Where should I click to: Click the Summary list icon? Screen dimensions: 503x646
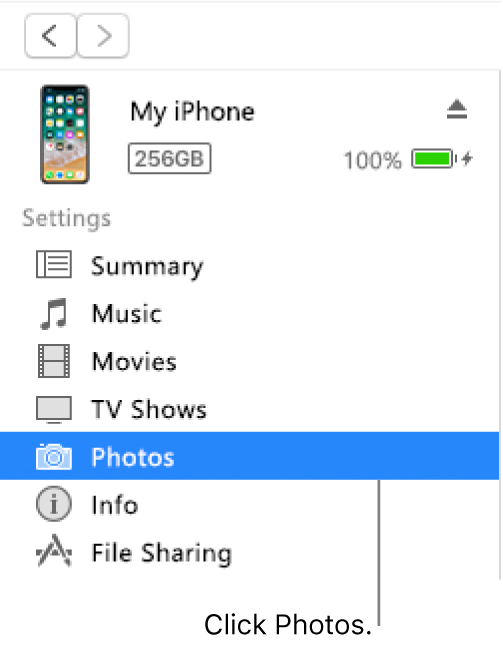pyautogui.click(x=54, y=264)
